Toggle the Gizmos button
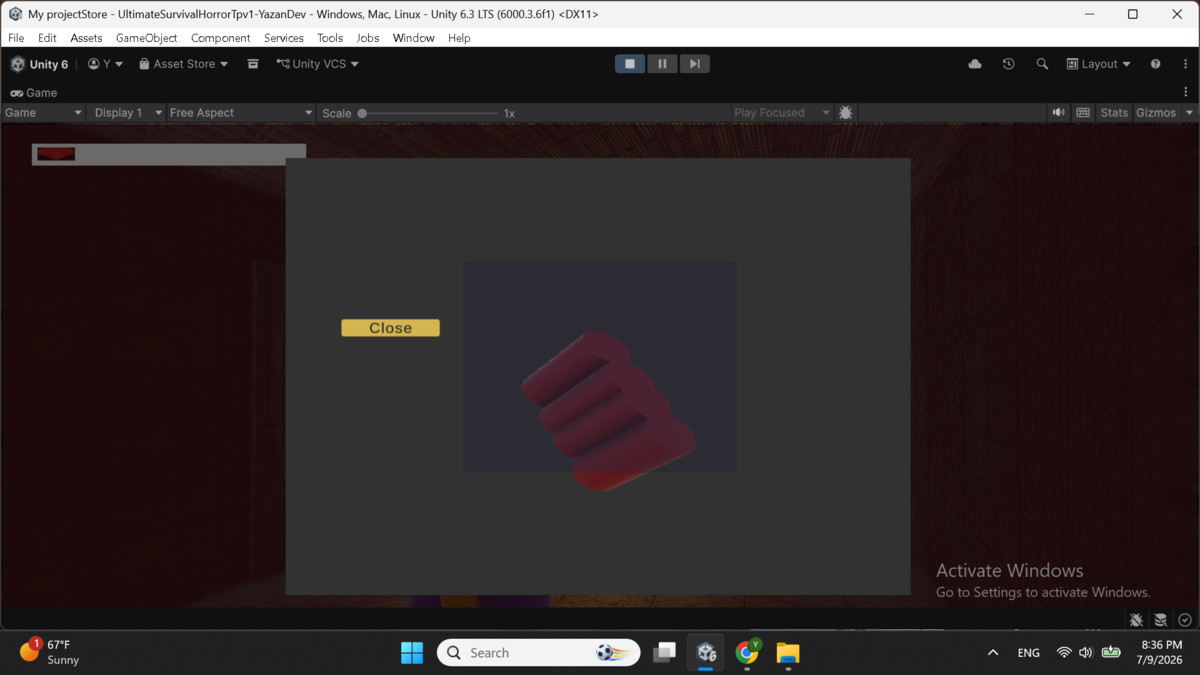This screenshot has height=675, width=1200. click(1156, 113)
